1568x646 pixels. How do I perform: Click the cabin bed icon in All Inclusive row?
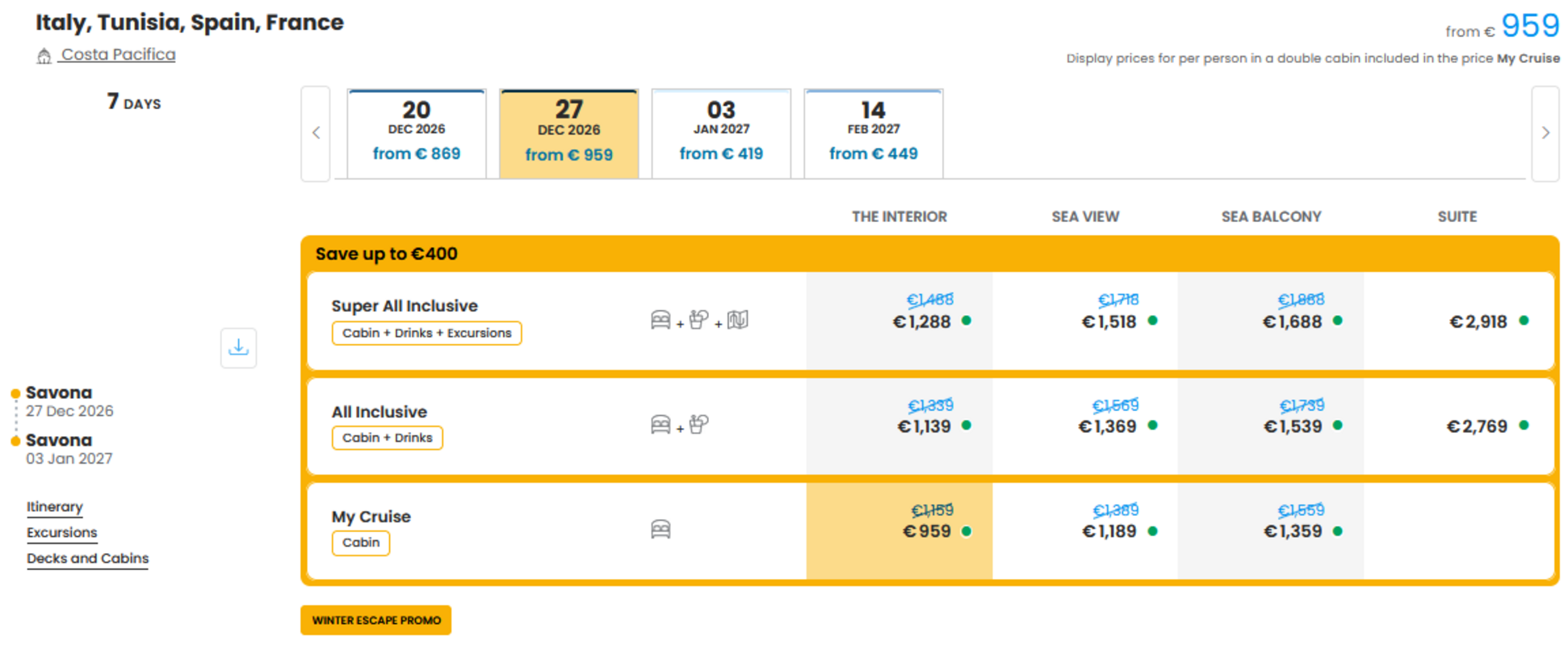click(x=660, y=424)
